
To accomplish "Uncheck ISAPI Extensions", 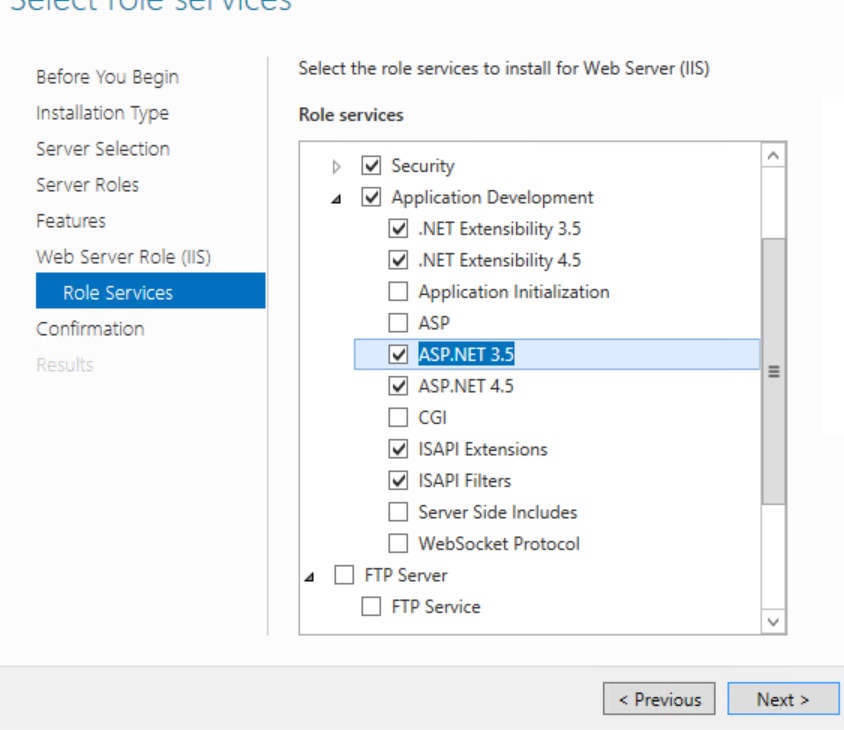I will [x=398, y=448].
